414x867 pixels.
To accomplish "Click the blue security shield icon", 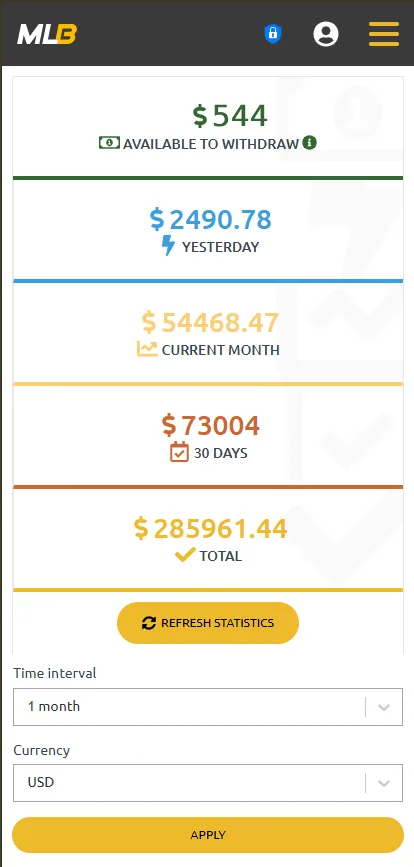I will tap(272, 34).
